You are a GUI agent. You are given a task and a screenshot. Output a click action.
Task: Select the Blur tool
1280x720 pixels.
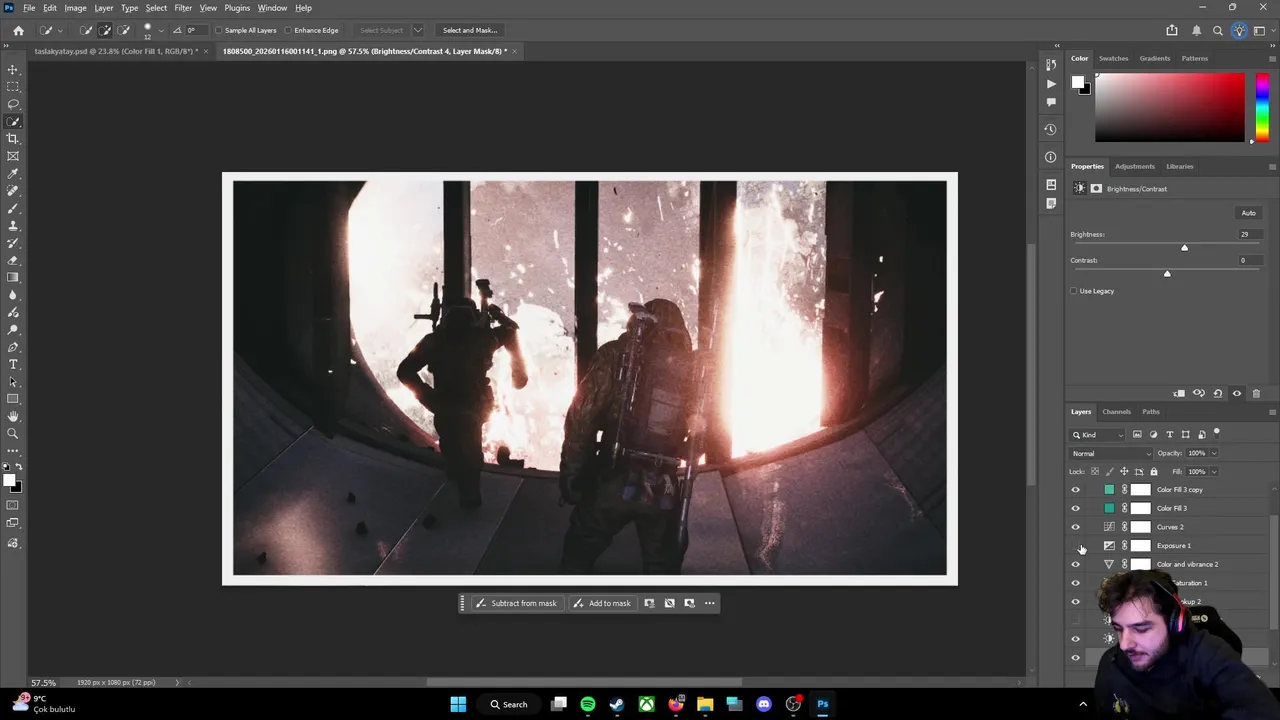[13, 295]
